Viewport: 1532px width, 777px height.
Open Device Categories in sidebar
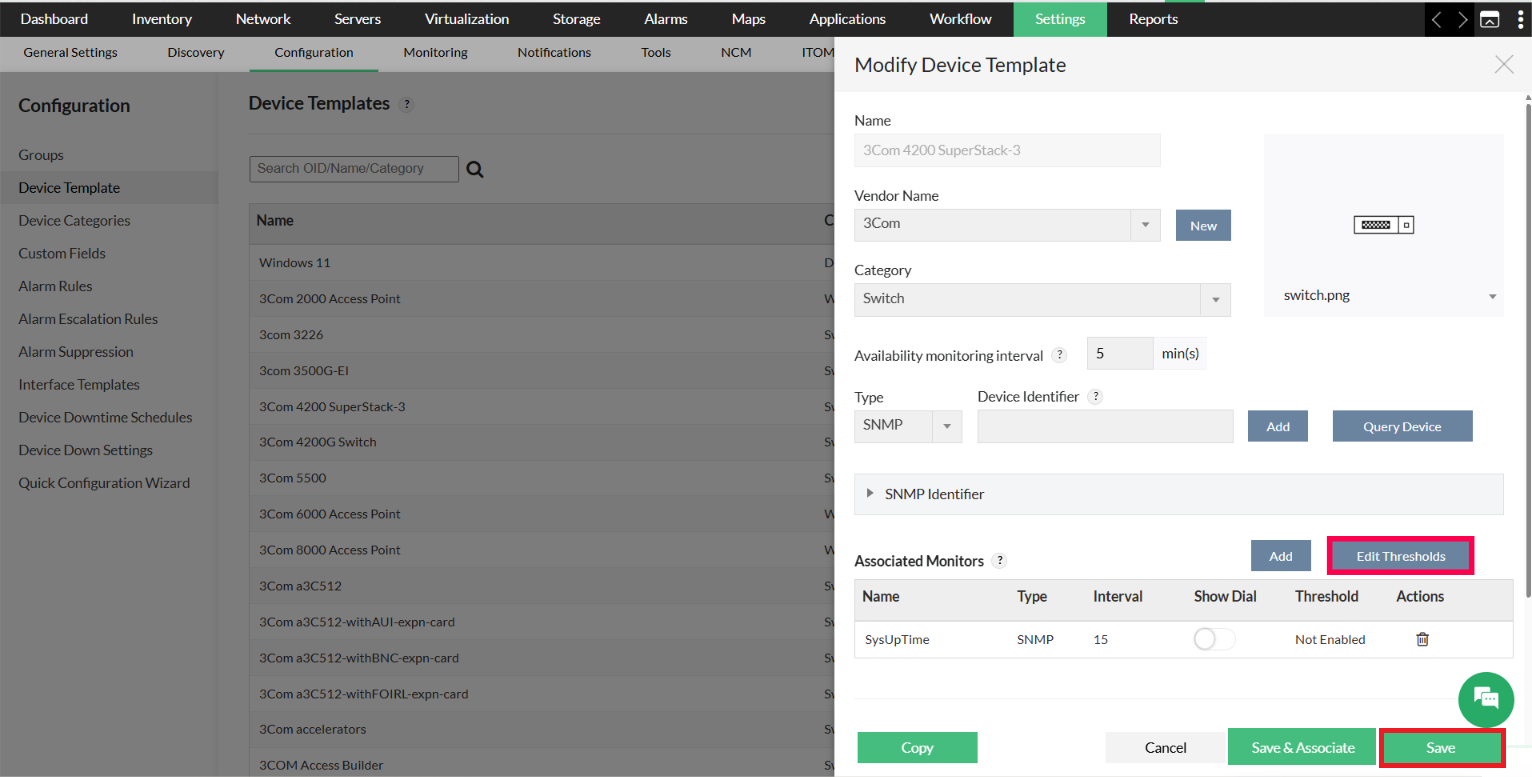point(75,221)
